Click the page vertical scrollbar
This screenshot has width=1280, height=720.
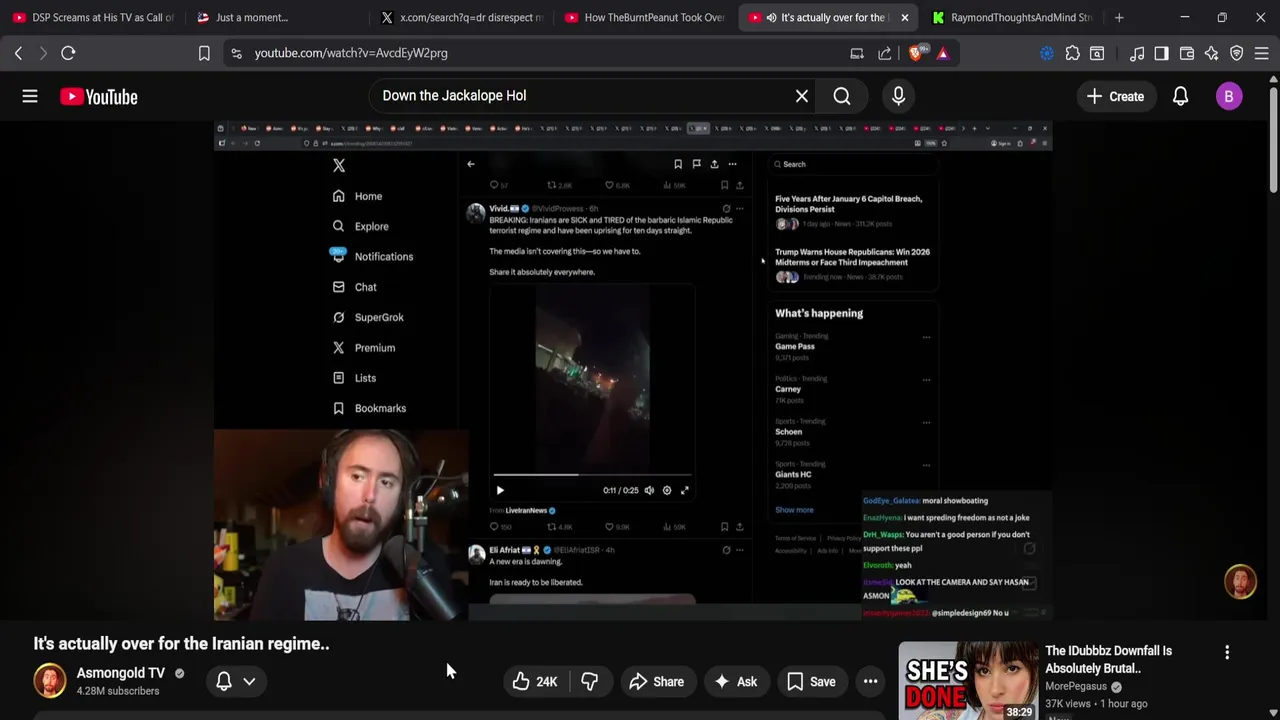(1273, 140)
